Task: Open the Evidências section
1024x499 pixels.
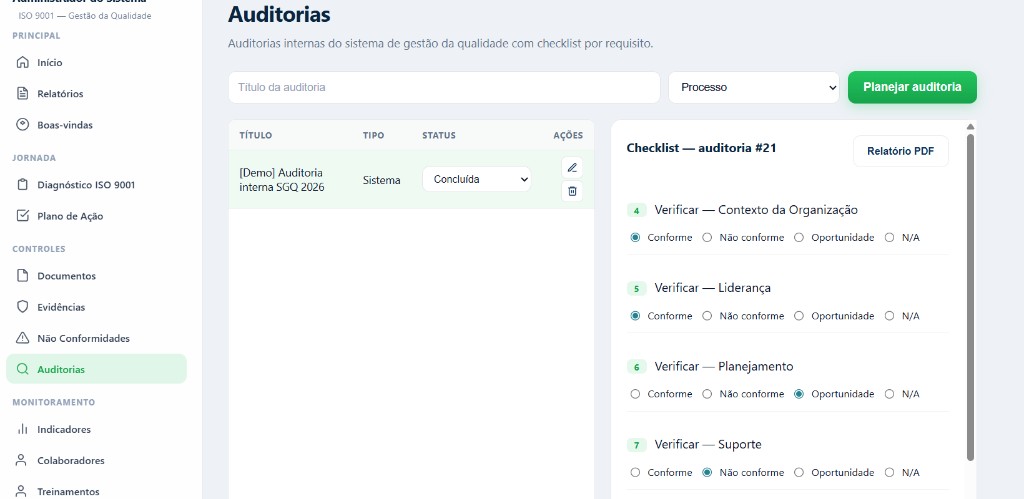Action: click(x=97, y=307)
